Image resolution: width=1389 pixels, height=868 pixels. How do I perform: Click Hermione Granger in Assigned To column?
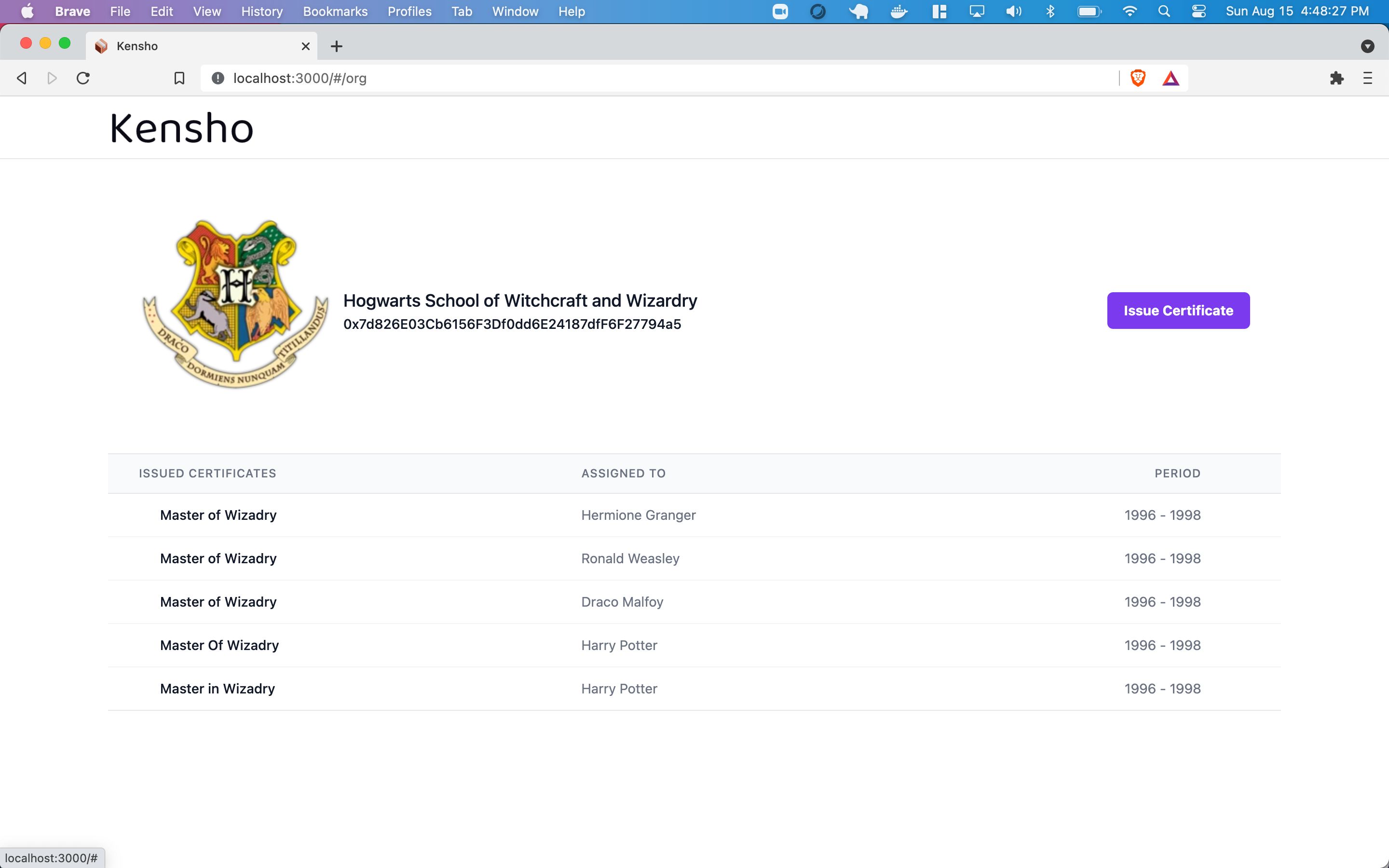[x=638, y=515]
